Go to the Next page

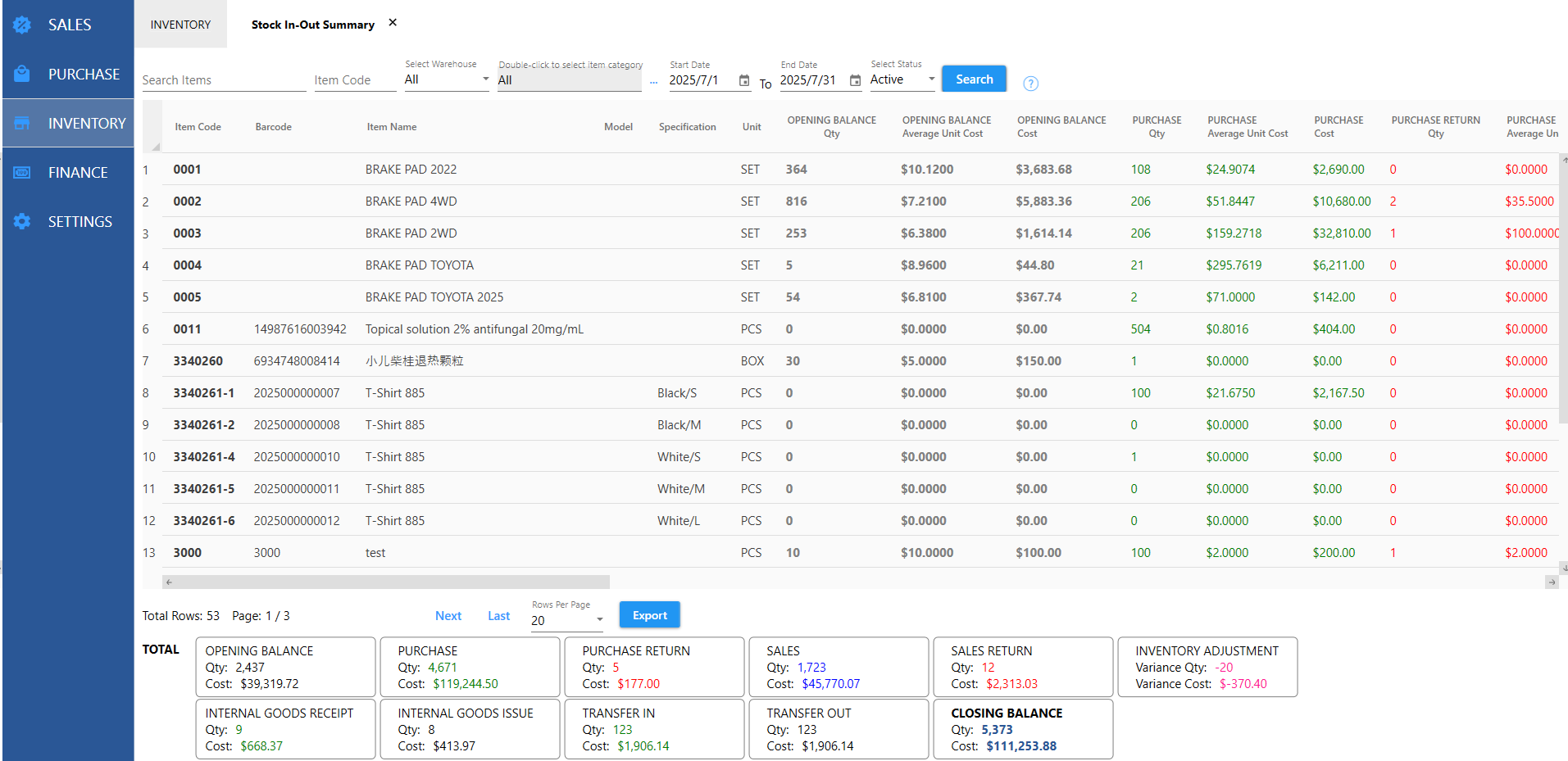click(x=448, y=616)
